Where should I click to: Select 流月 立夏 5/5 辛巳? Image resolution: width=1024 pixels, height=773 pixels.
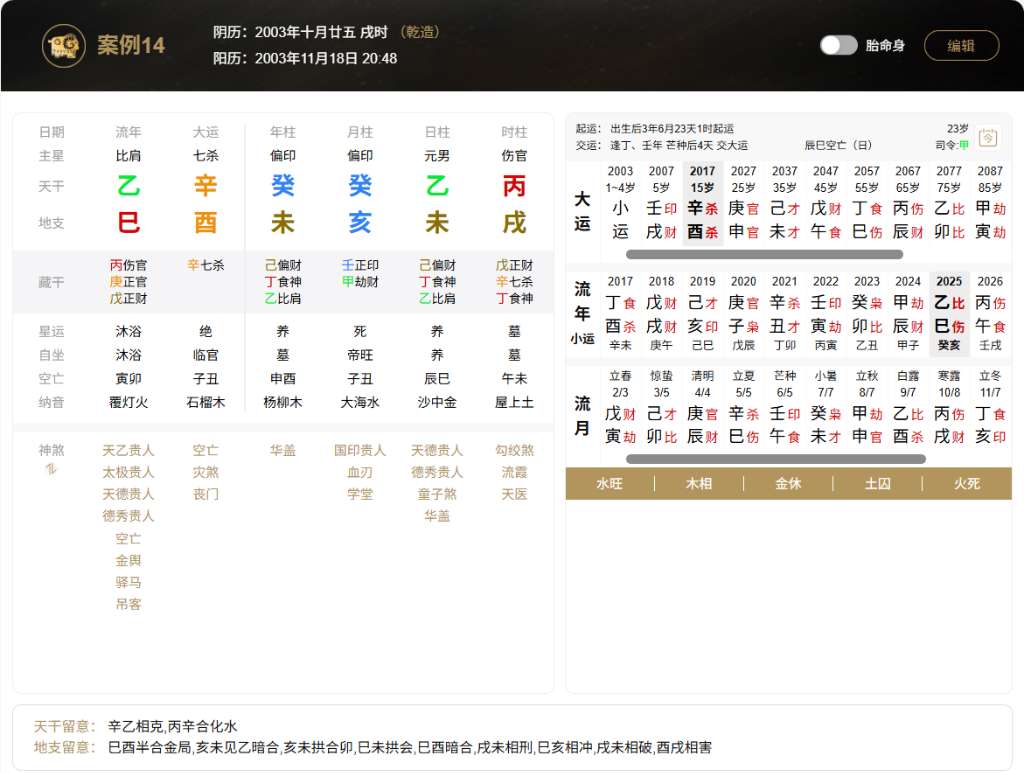coord(743,407)
